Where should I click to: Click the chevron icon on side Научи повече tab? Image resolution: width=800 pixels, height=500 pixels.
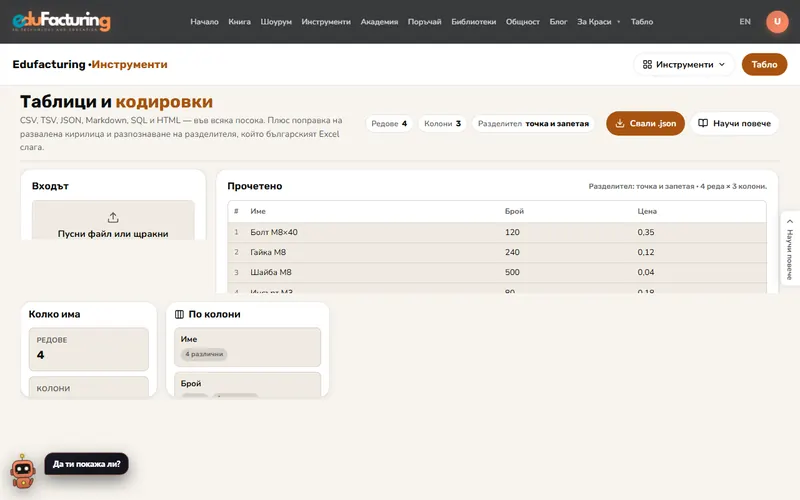790,221
